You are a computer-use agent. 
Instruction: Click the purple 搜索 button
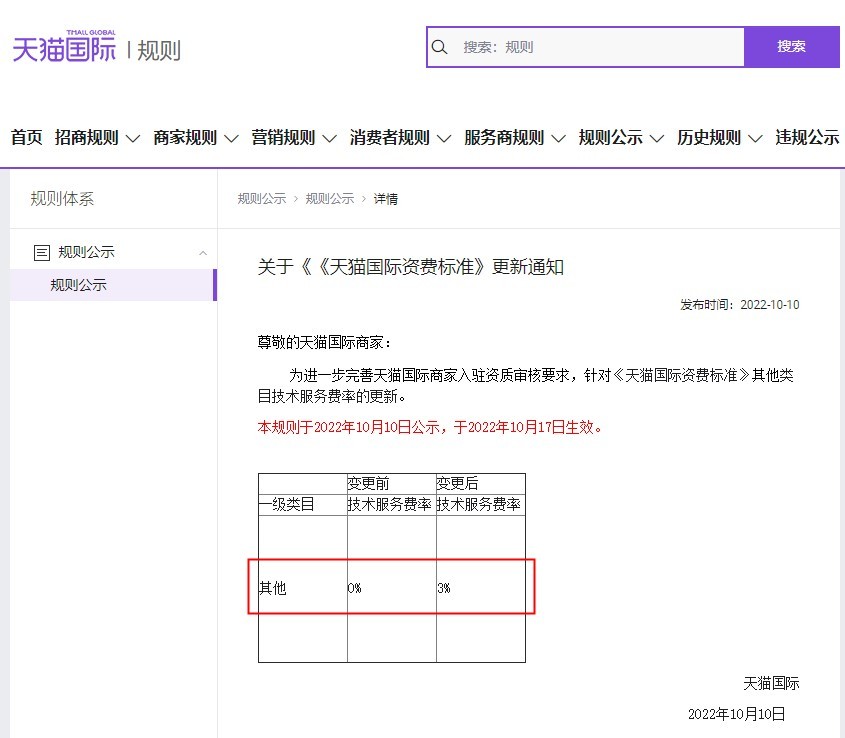coord(791,47)
